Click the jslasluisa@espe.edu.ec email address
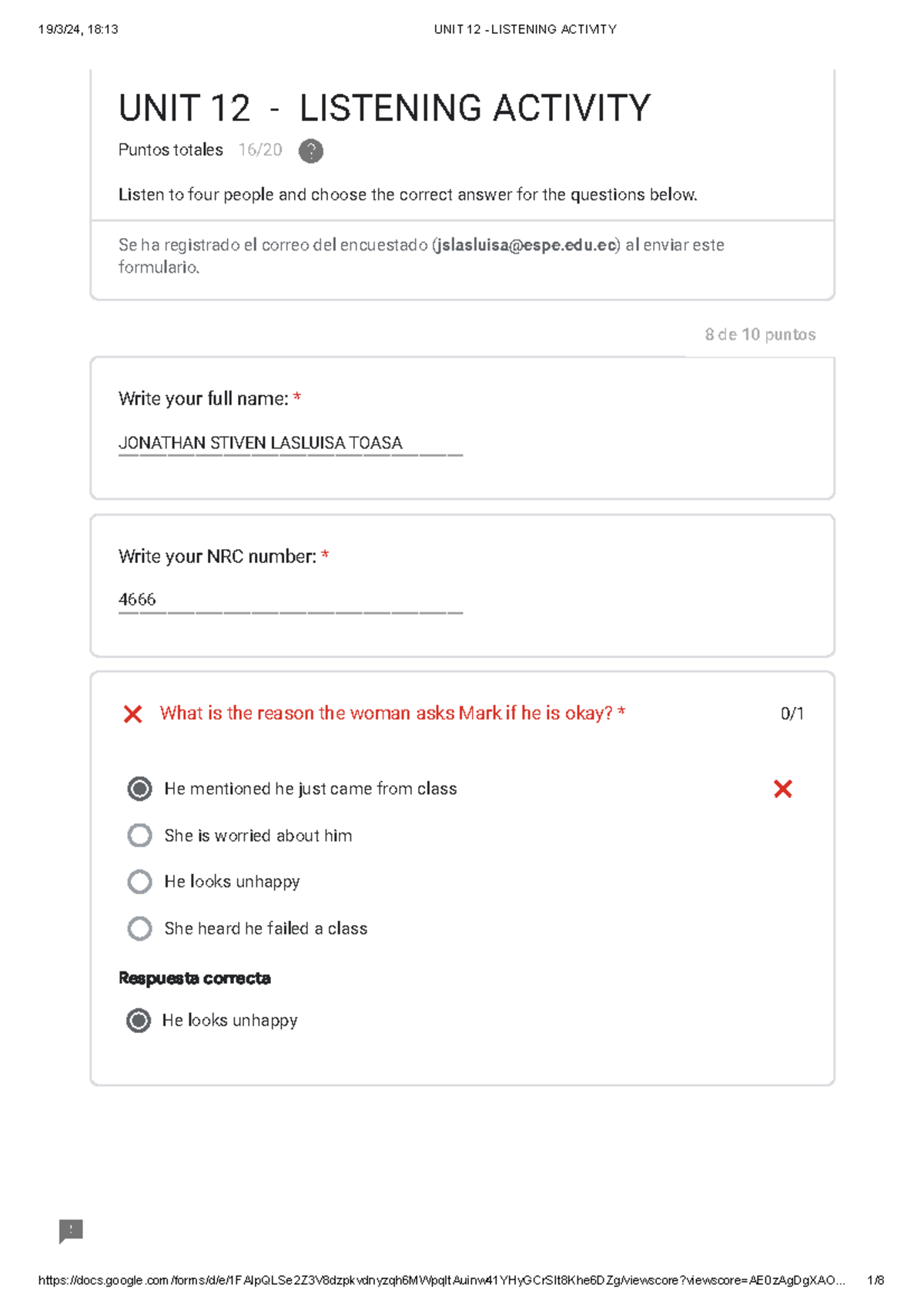 click(x=526, y=245)
